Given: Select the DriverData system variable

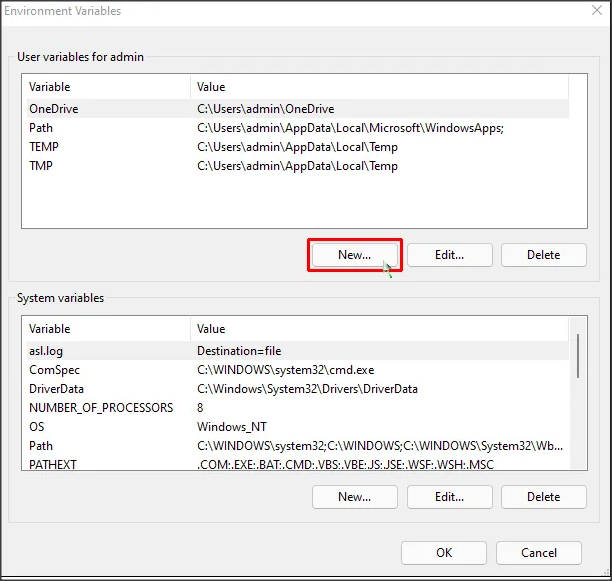Looking at the screenshot, I should coord(56,389).
